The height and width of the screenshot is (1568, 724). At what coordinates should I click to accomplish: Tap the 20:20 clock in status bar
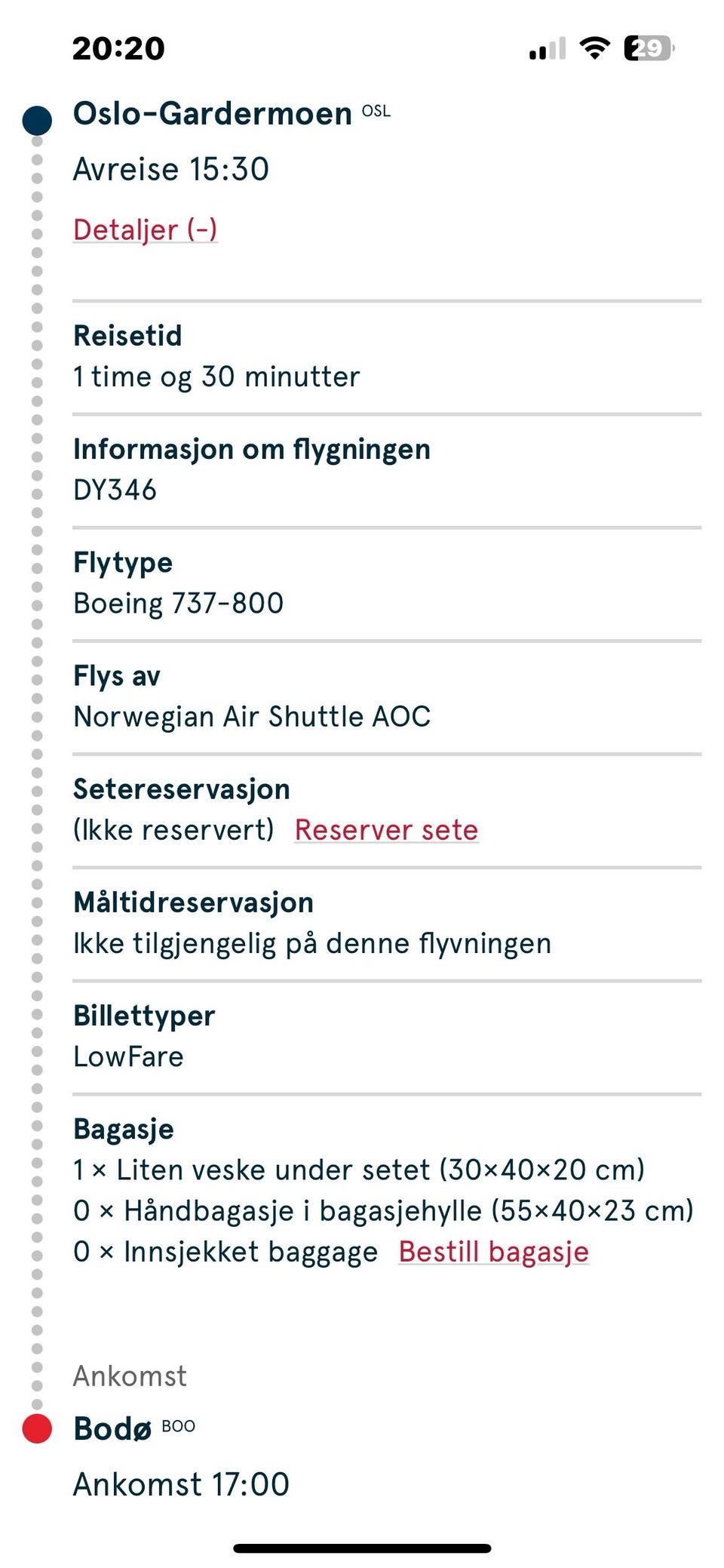tap(118, 48)
